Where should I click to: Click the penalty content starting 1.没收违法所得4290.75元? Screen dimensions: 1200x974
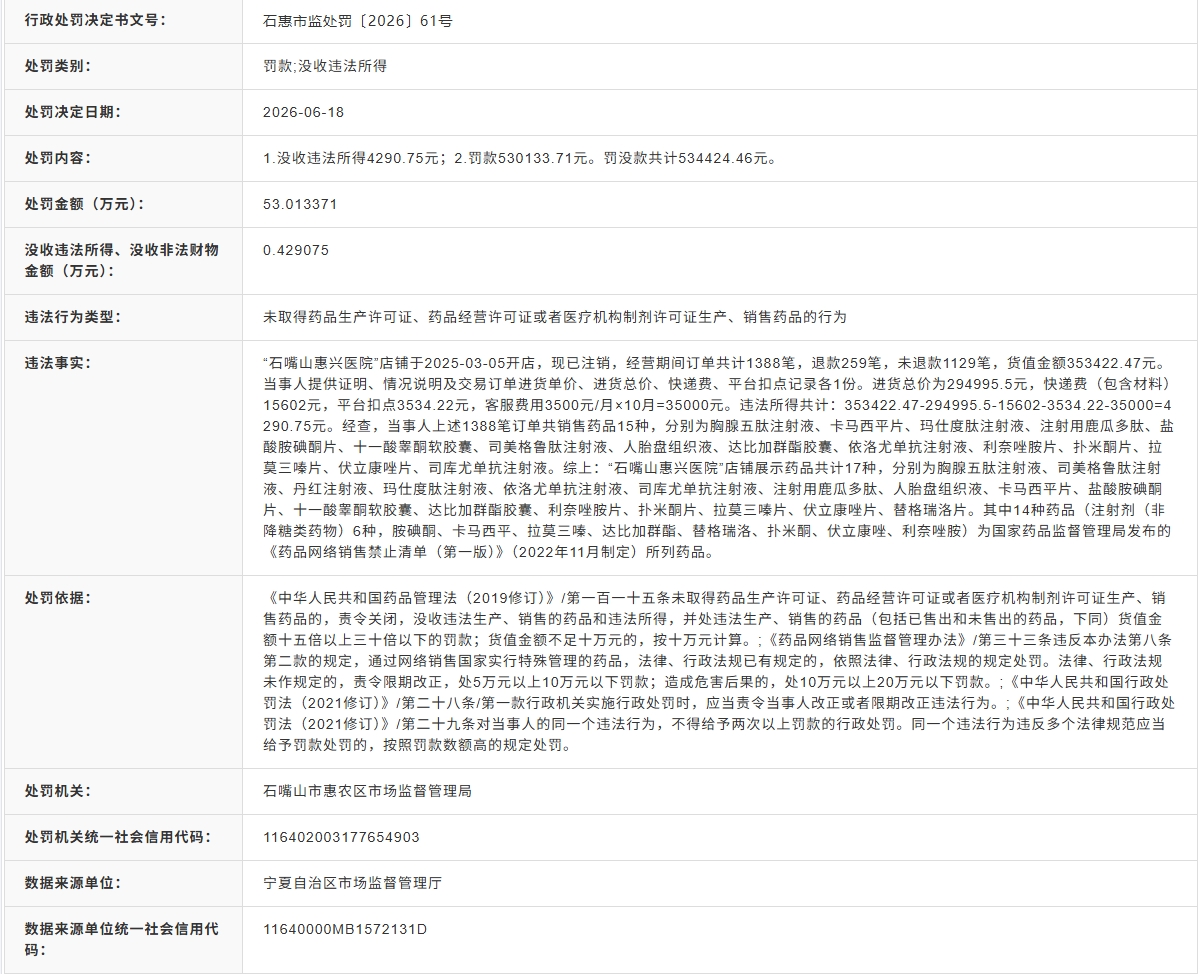(520, 158)
